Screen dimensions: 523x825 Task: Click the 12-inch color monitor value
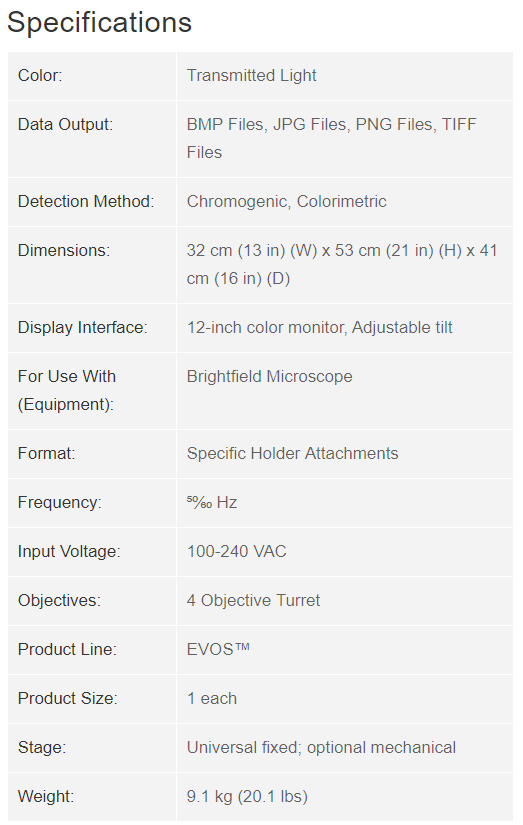coord(319,327)
